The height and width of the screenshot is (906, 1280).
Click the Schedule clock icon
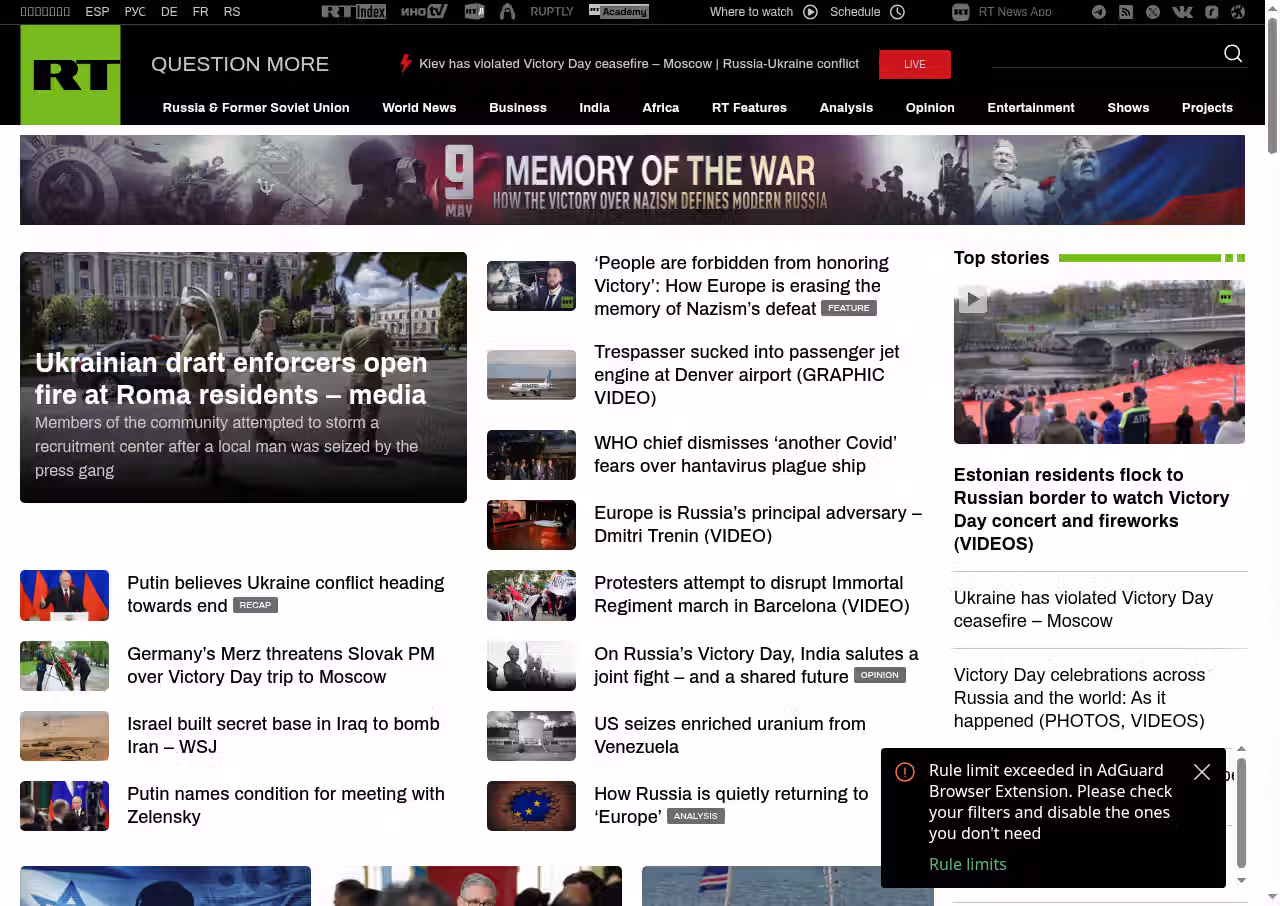point(897,12)
